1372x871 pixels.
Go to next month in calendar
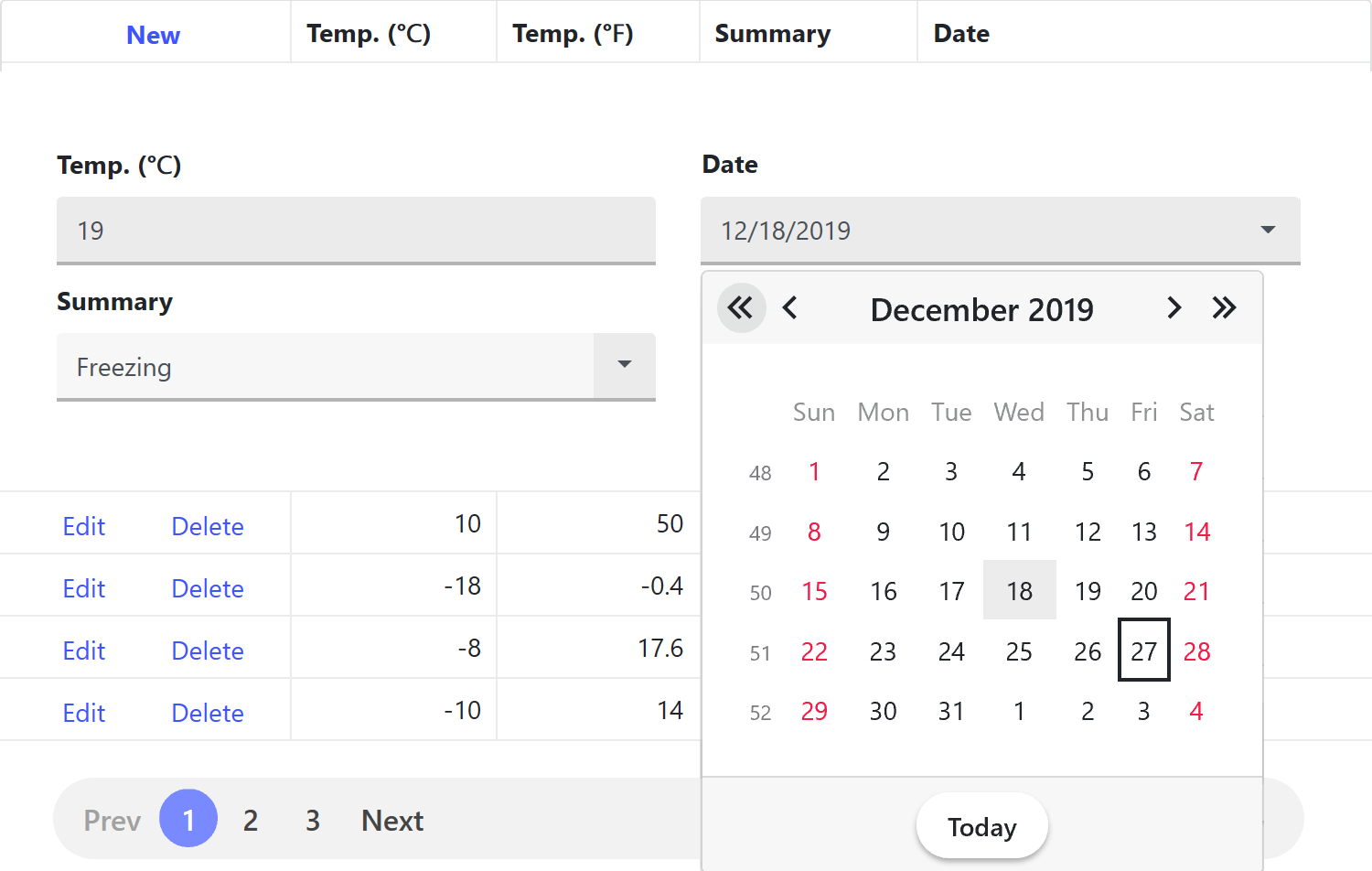click(1174, 308)
